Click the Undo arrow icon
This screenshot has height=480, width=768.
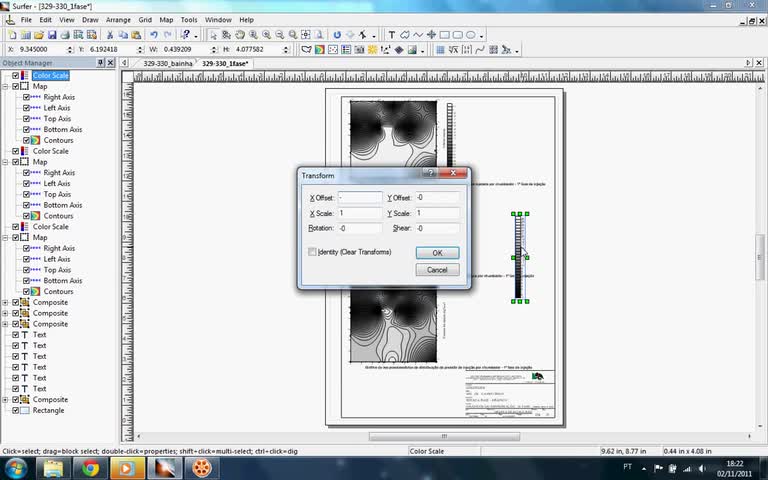[154, 35]
